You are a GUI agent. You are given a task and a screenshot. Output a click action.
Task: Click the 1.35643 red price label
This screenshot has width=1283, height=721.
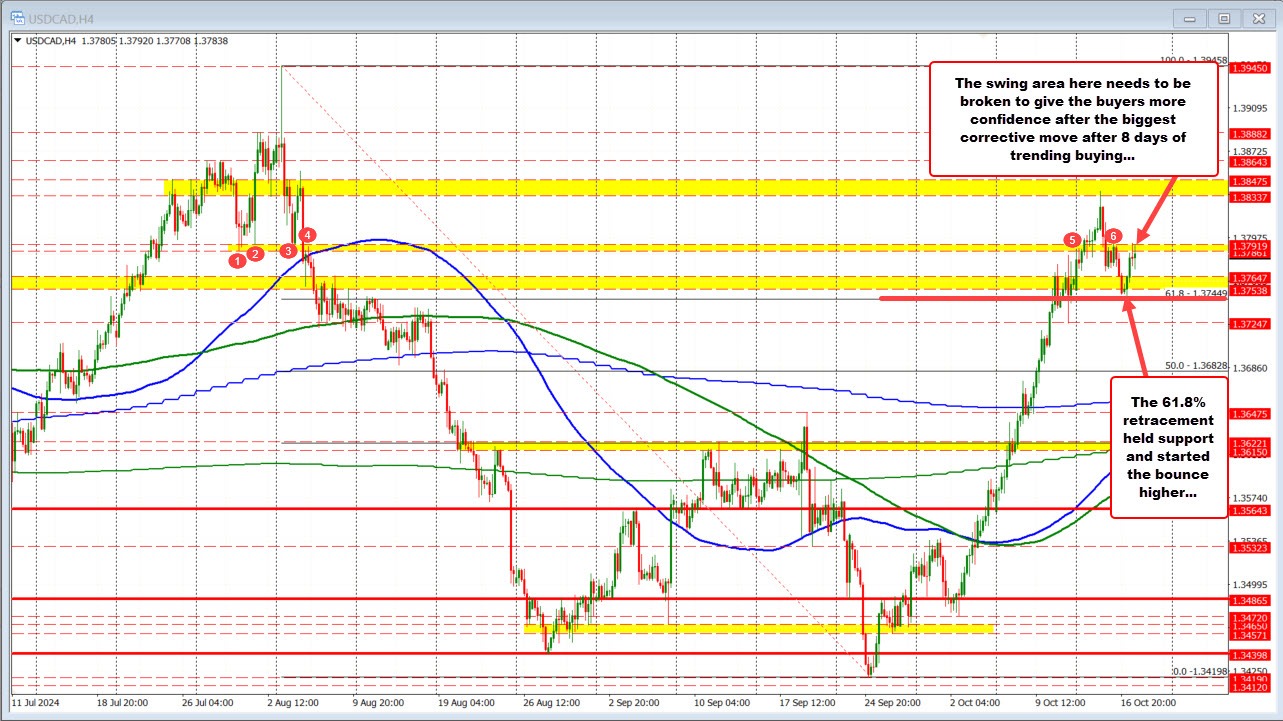pyautogui.click(x=1251, y=510)
